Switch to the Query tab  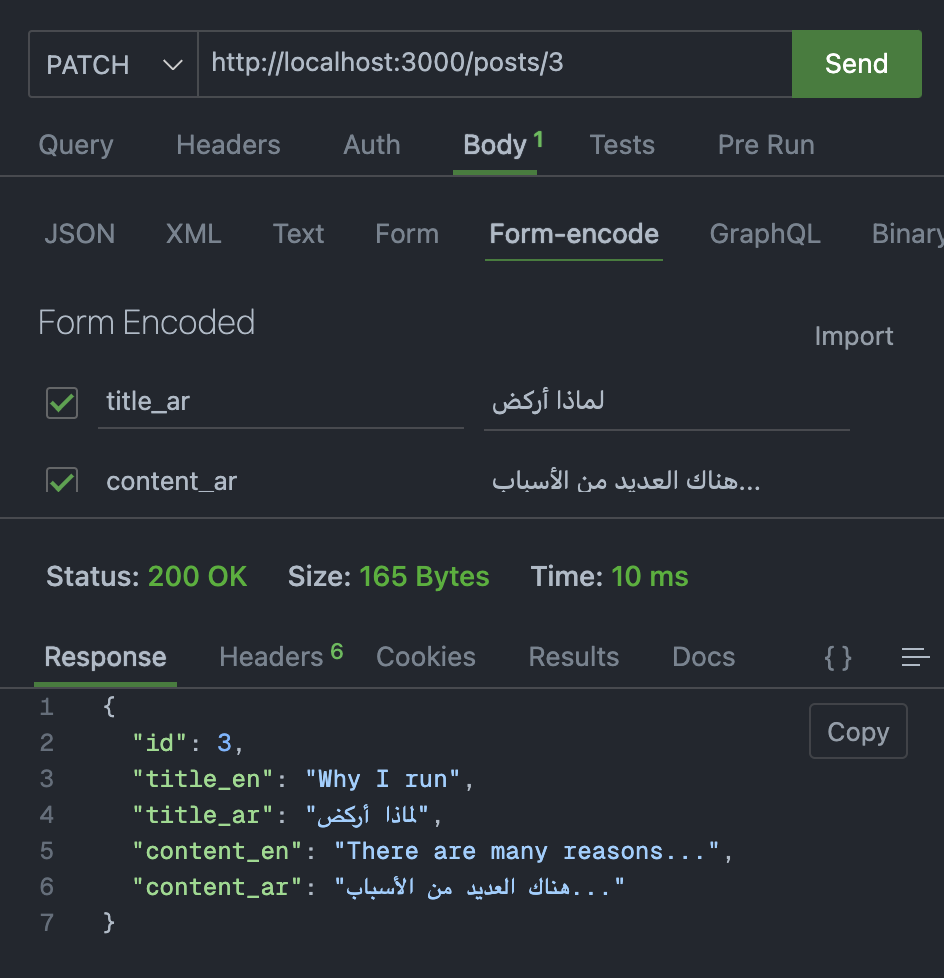click(x=75, y=145)
